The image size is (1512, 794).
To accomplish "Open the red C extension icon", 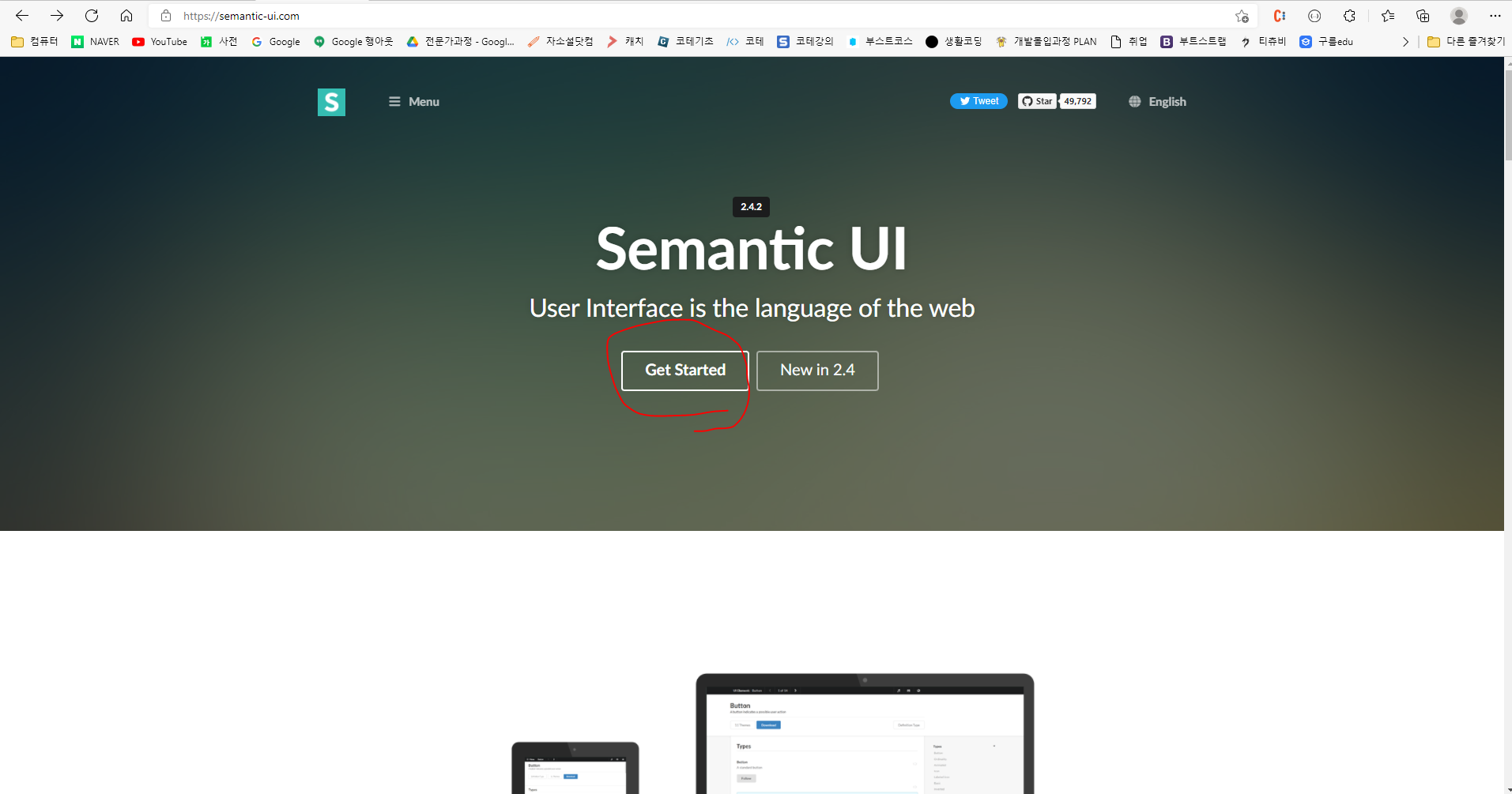I will point(1280,16).
